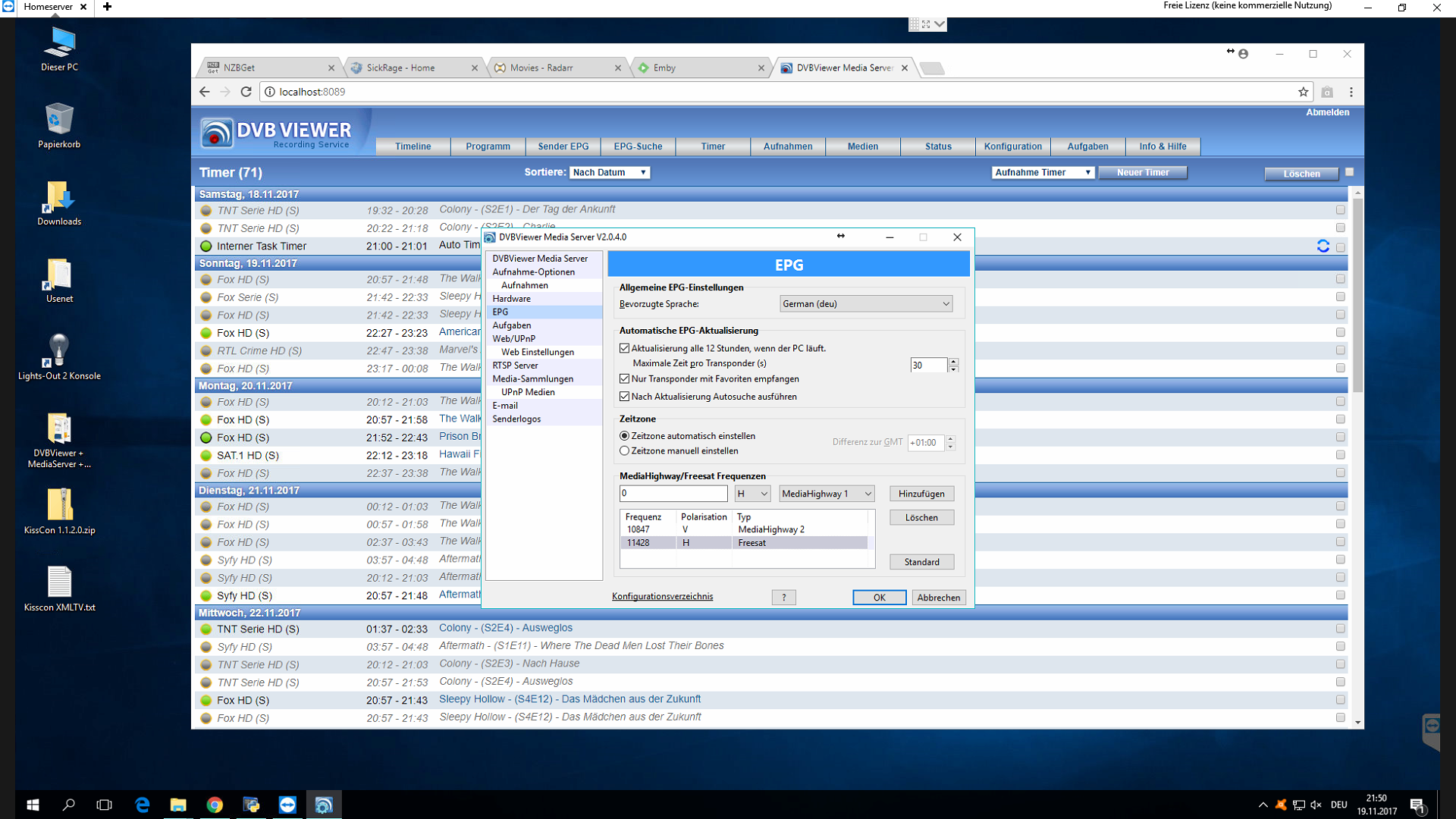Open DVBViewer + MediaServer folder icon
This screenshot has height=819, width=1456.
59,440
